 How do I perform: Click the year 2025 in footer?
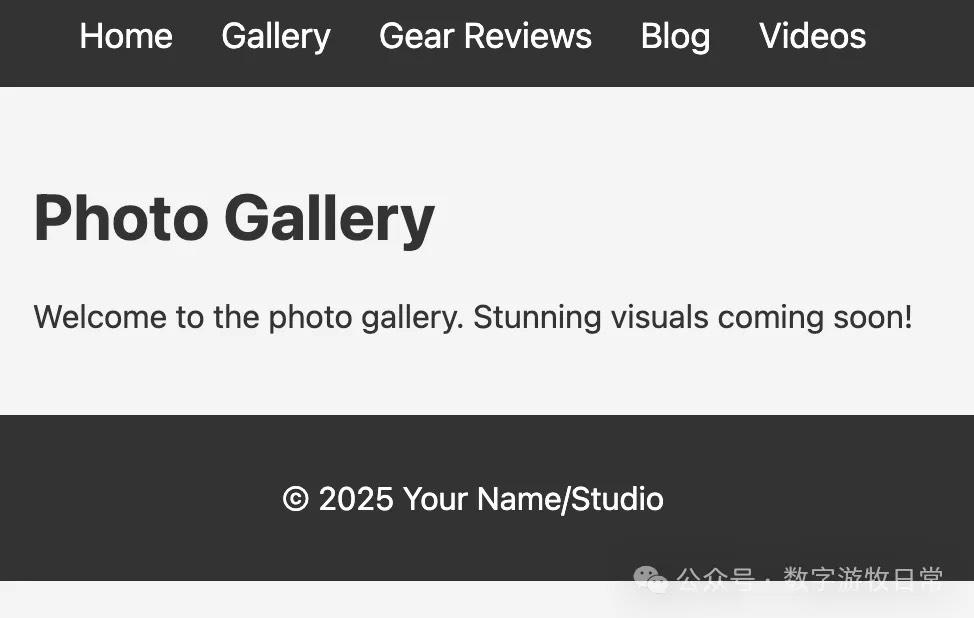point(356,499)
